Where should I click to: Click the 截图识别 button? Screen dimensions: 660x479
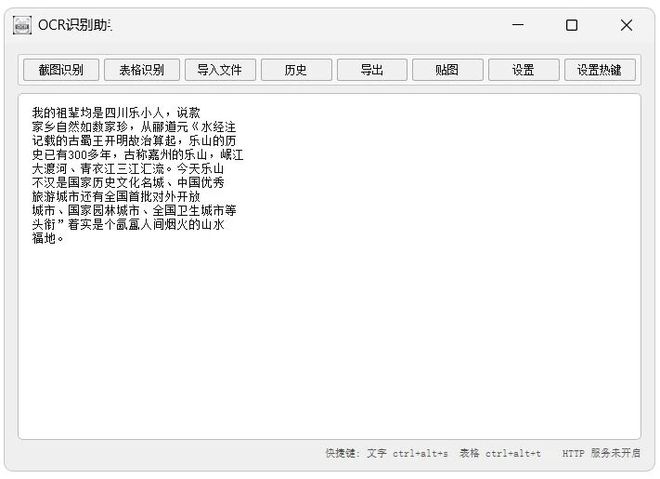61,70
